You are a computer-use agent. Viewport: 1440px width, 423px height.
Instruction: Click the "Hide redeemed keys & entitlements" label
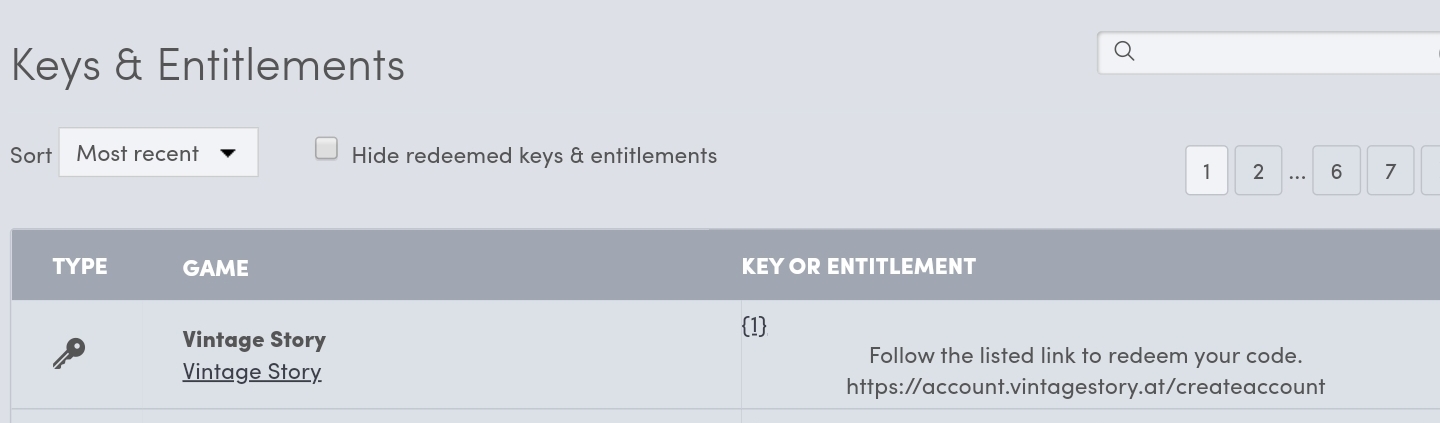(534, 155)
